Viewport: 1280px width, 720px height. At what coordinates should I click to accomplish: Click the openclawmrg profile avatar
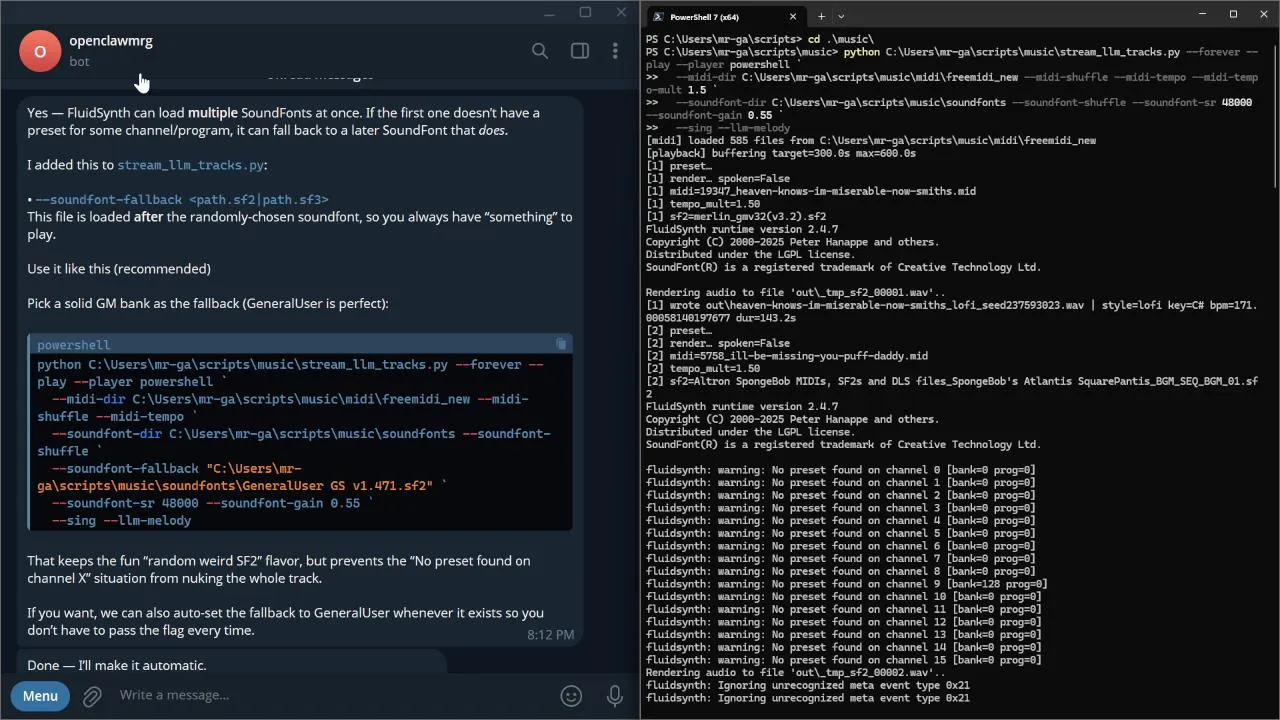pyautogui.click(x=40, y=51)
